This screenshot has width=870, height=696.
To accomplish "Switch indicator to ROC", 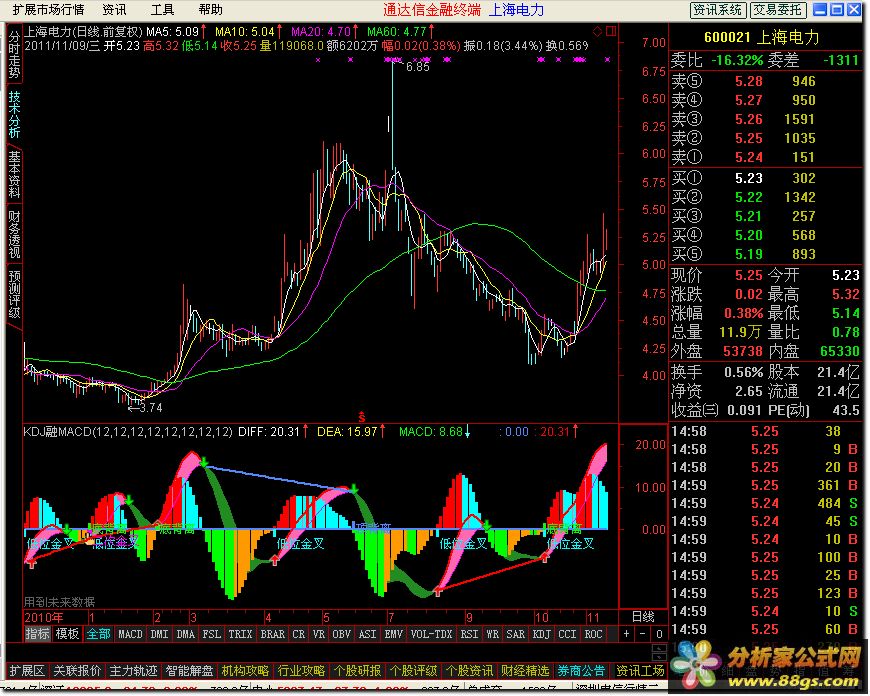I will tap(593, 634).
